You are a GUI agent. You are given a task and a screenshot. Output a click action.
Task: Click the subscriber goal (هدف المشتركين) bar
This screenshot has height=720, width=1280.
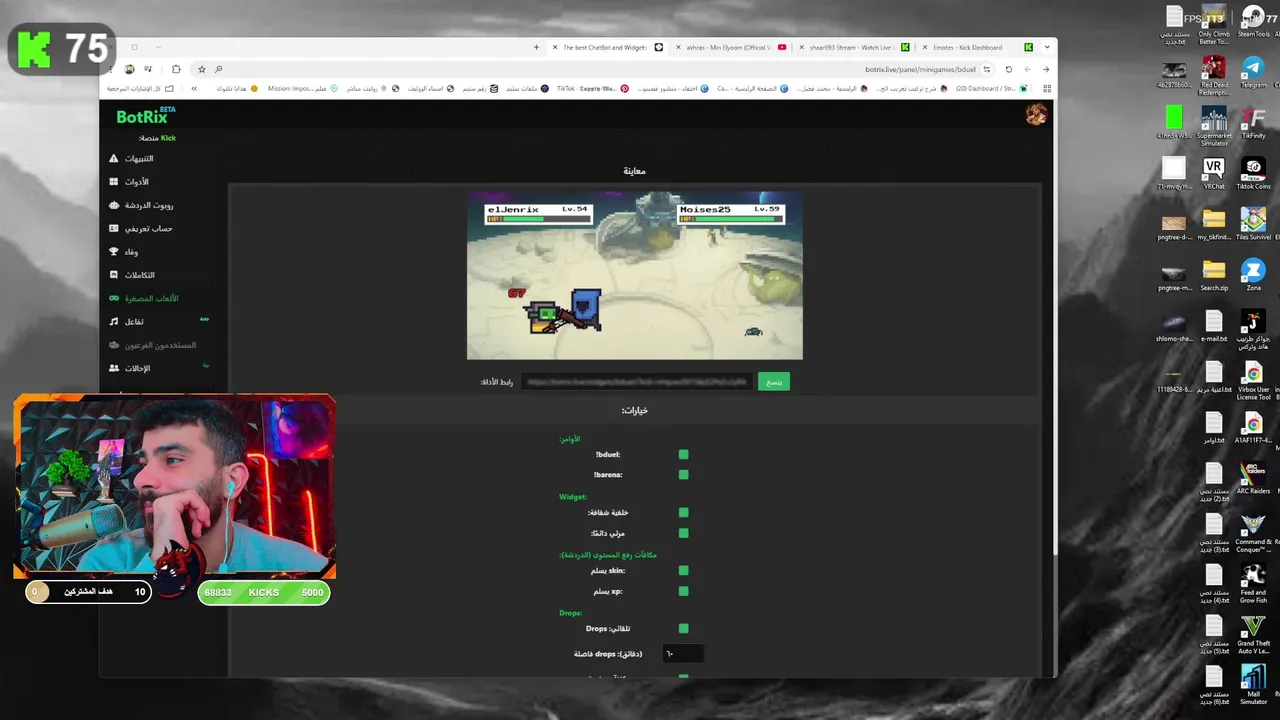point(88,592)
